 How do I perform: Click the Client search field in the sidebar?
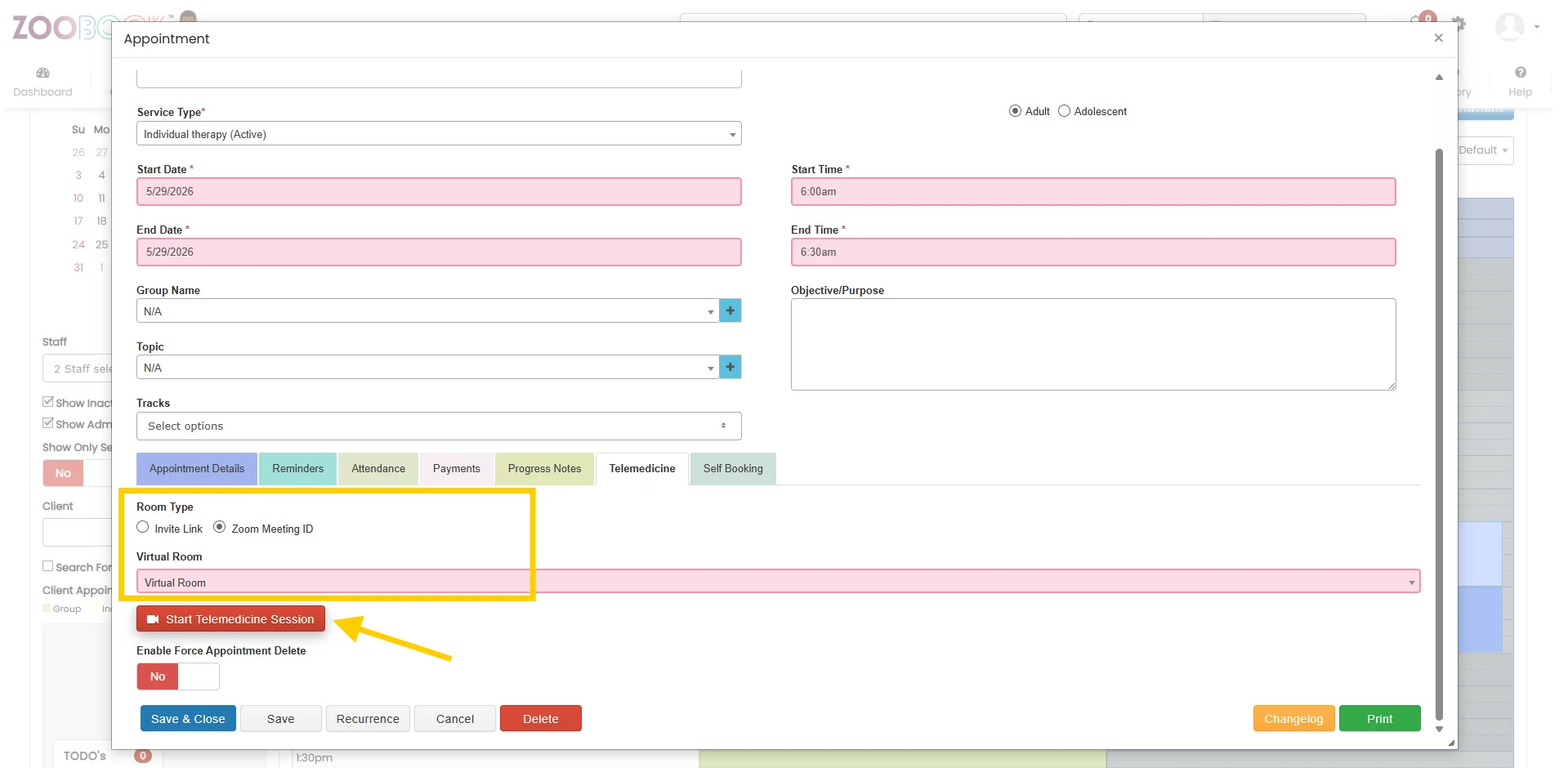78,532
